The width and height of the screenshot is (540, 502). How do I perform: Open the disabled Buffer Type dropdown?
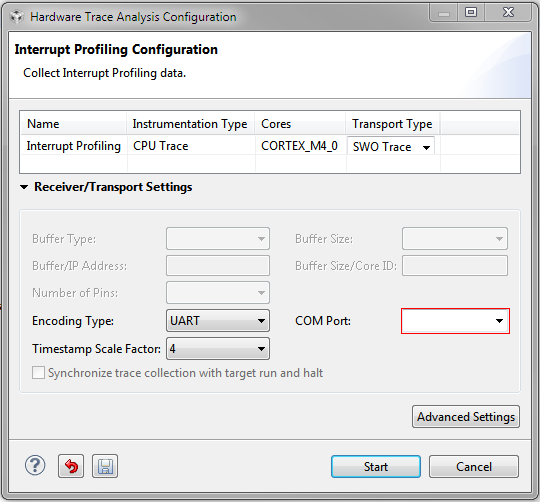[218, 239]
